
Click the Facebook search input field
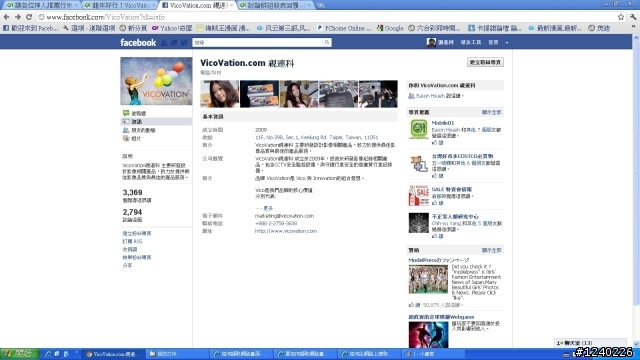tap(258, 42)
